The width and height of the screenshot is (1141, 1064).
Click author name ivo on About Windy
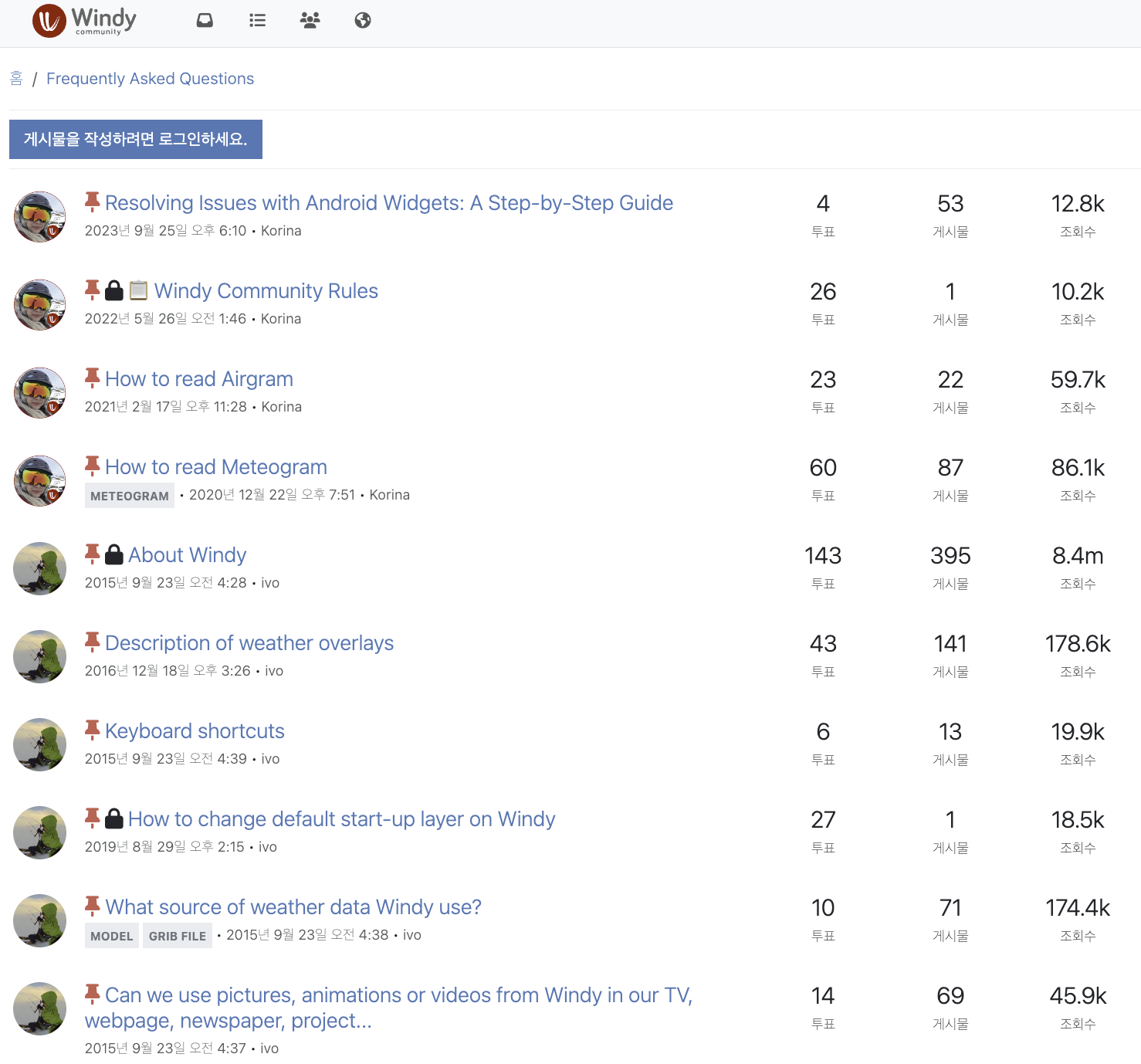tap(270, 583)
